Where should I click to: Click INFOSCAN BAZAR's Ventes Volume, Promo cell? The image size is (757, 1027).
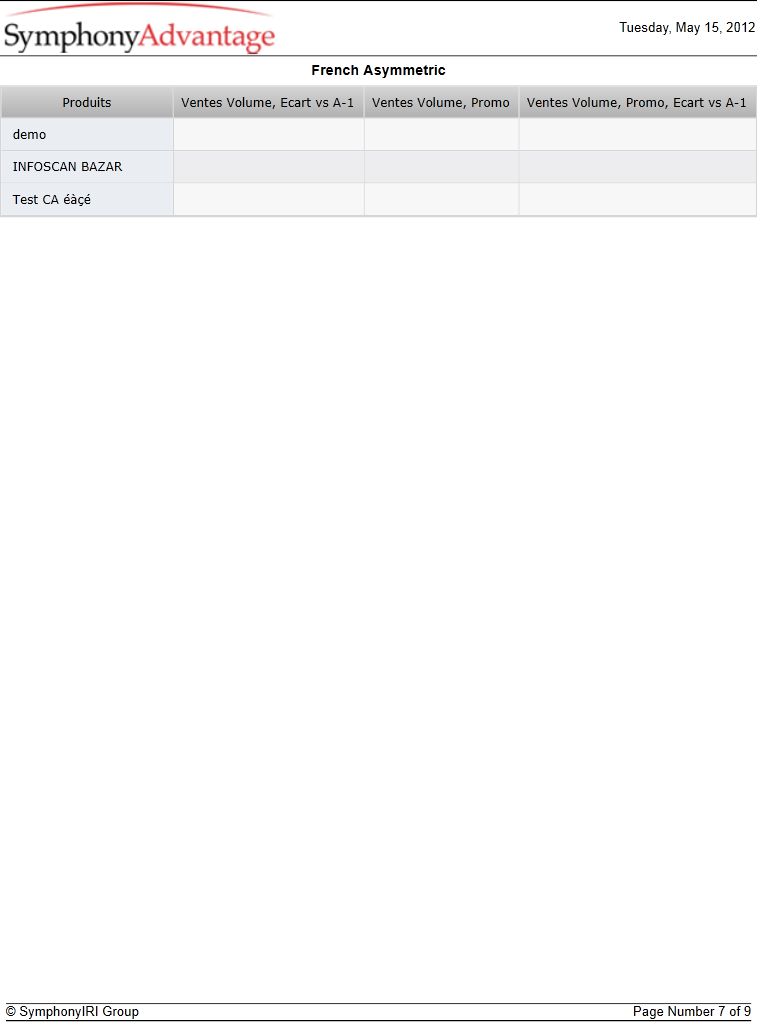(x=441, y=166)
